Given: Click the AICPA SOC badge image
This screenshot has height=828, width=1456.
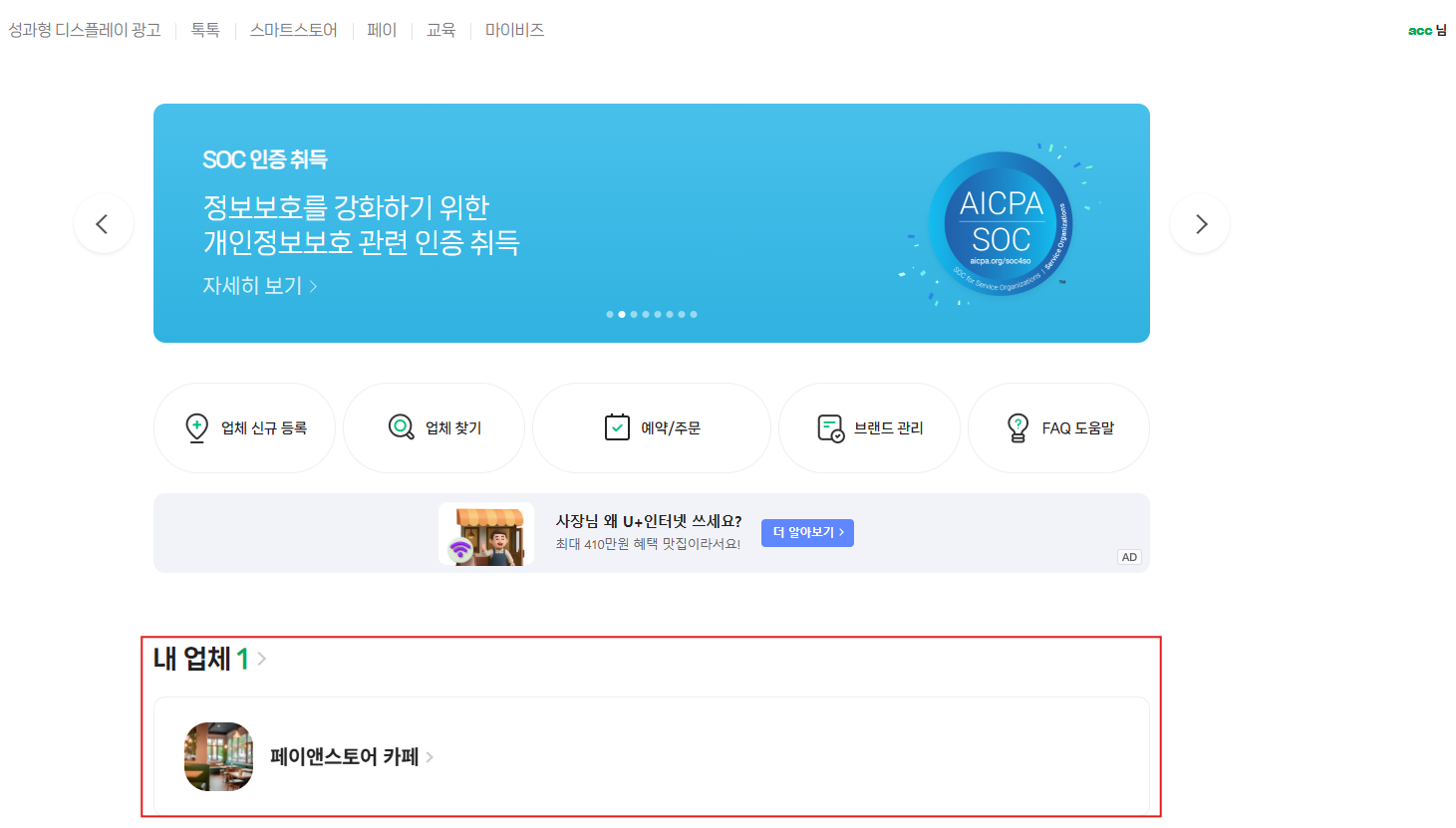Looking at the screenshot, I should tap(1001, 224).
